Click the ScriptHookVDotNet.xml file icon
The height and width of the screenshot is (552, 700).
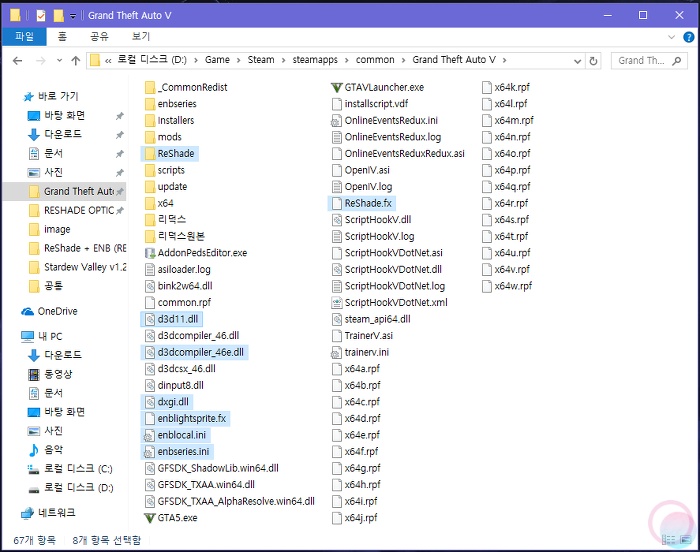[337, 303]
